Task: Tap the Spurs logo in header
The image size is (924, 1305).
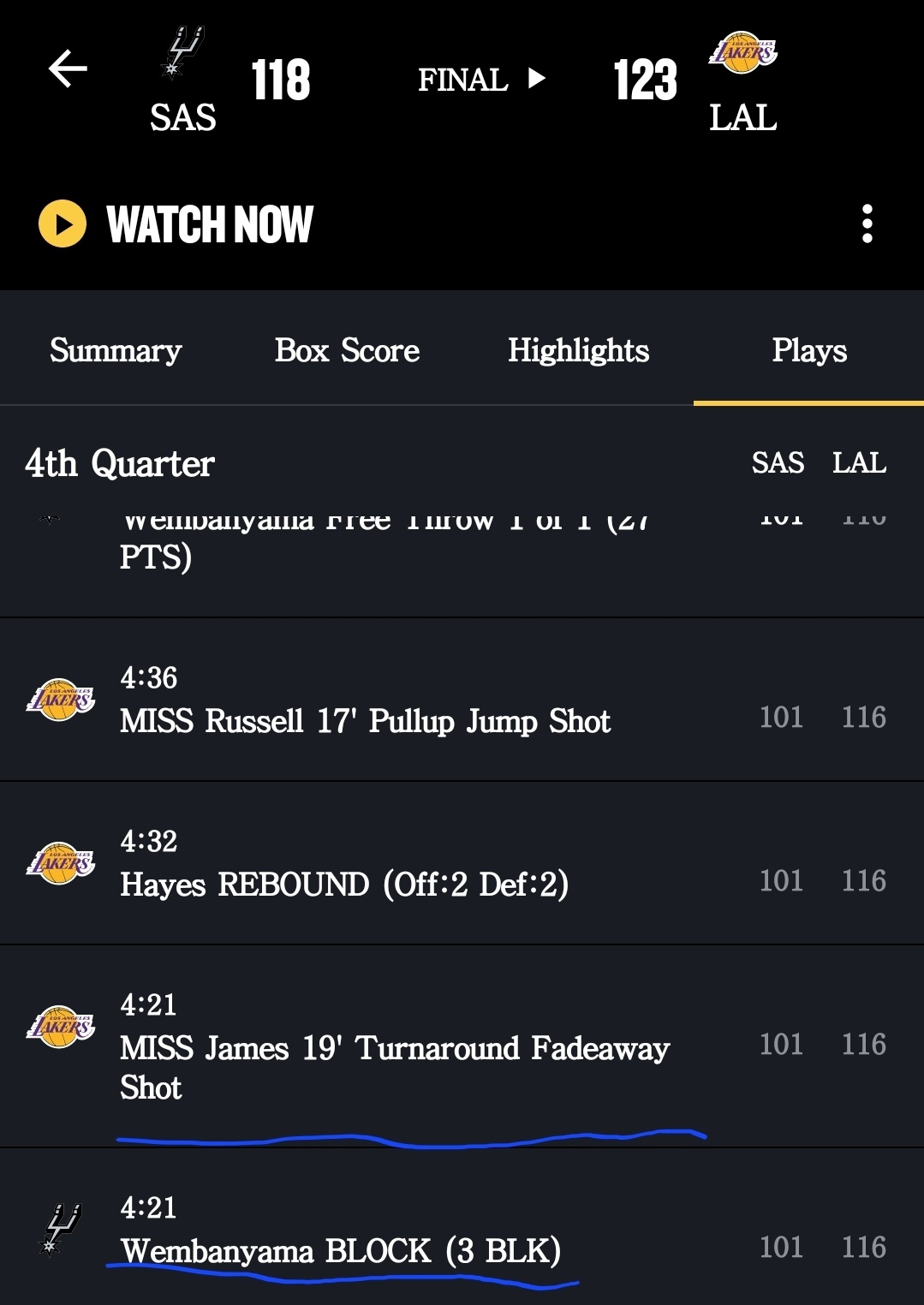Action: [x=182, y=53]
